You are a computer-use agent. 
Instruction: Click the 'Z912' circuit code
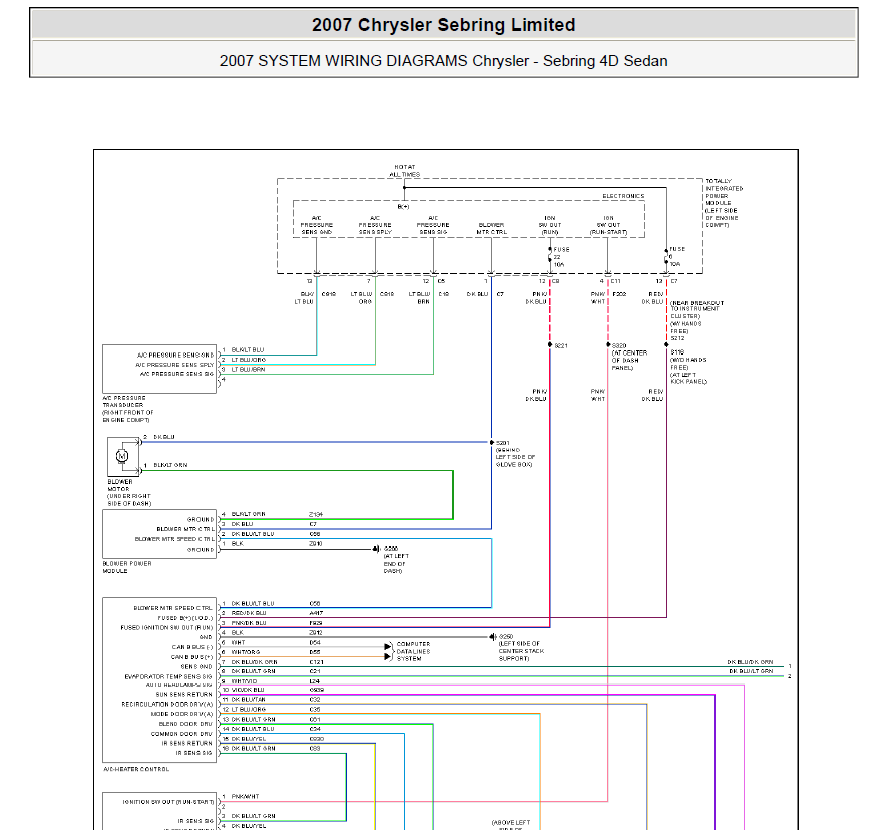(316, 632)
